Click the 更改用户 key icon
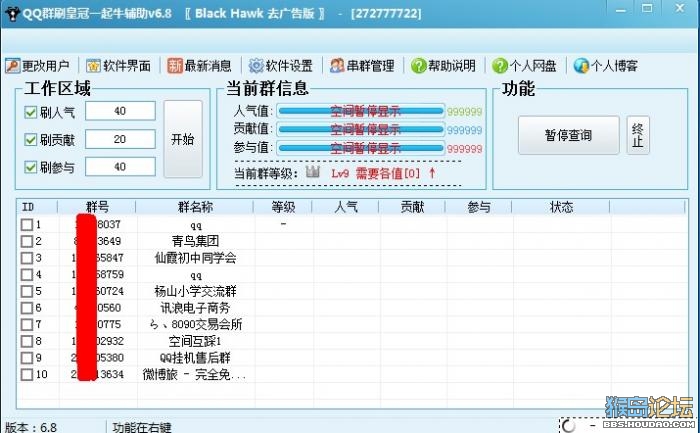The image size is (700, 433). (x=12, y=66)
